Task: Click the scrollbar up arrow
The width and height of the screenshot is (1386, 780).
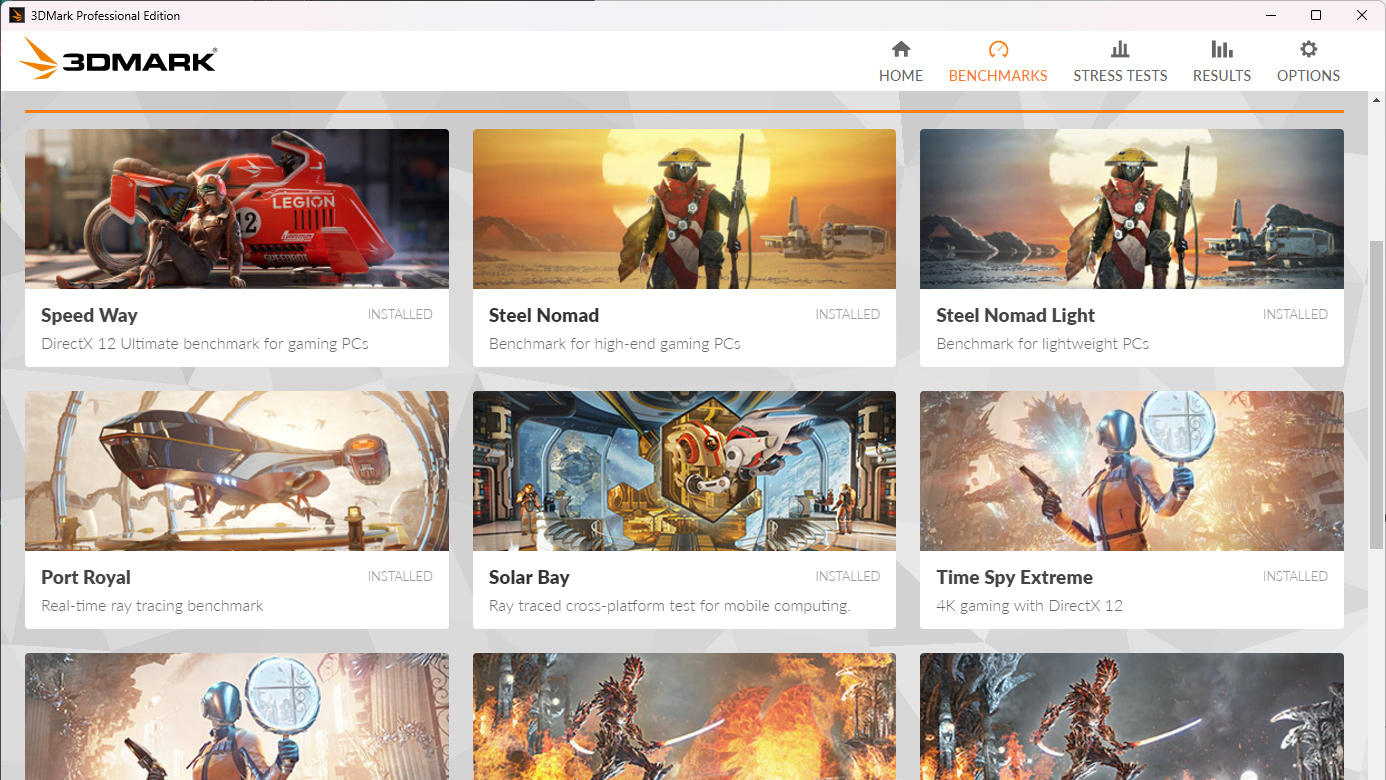Action: click(x=1377, y=99)
